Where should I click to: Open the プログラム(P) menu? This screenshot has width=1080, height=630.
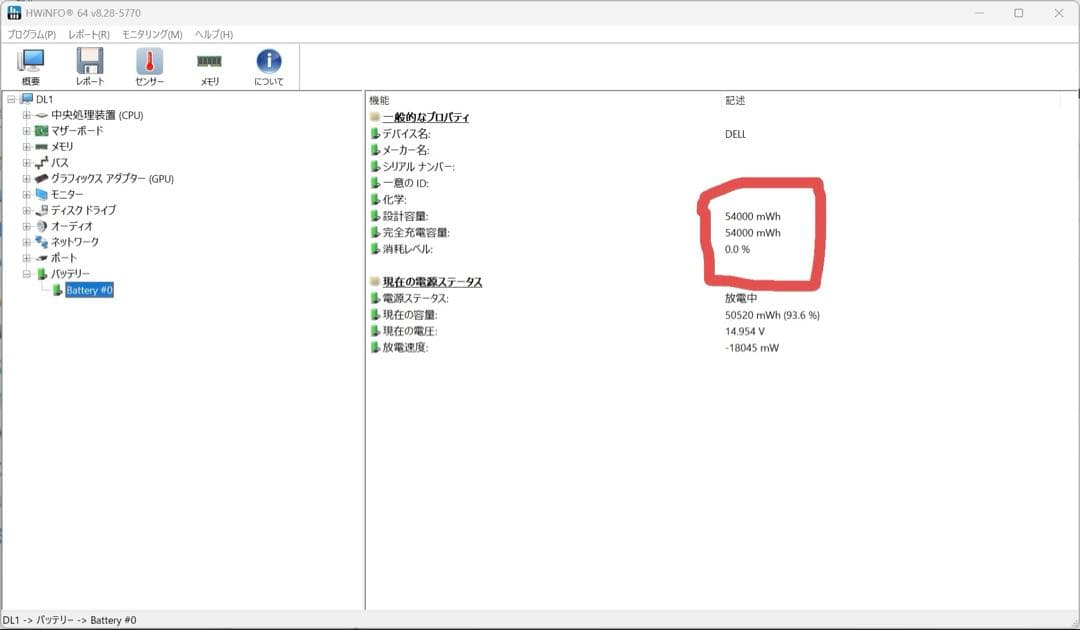(32, 34)
